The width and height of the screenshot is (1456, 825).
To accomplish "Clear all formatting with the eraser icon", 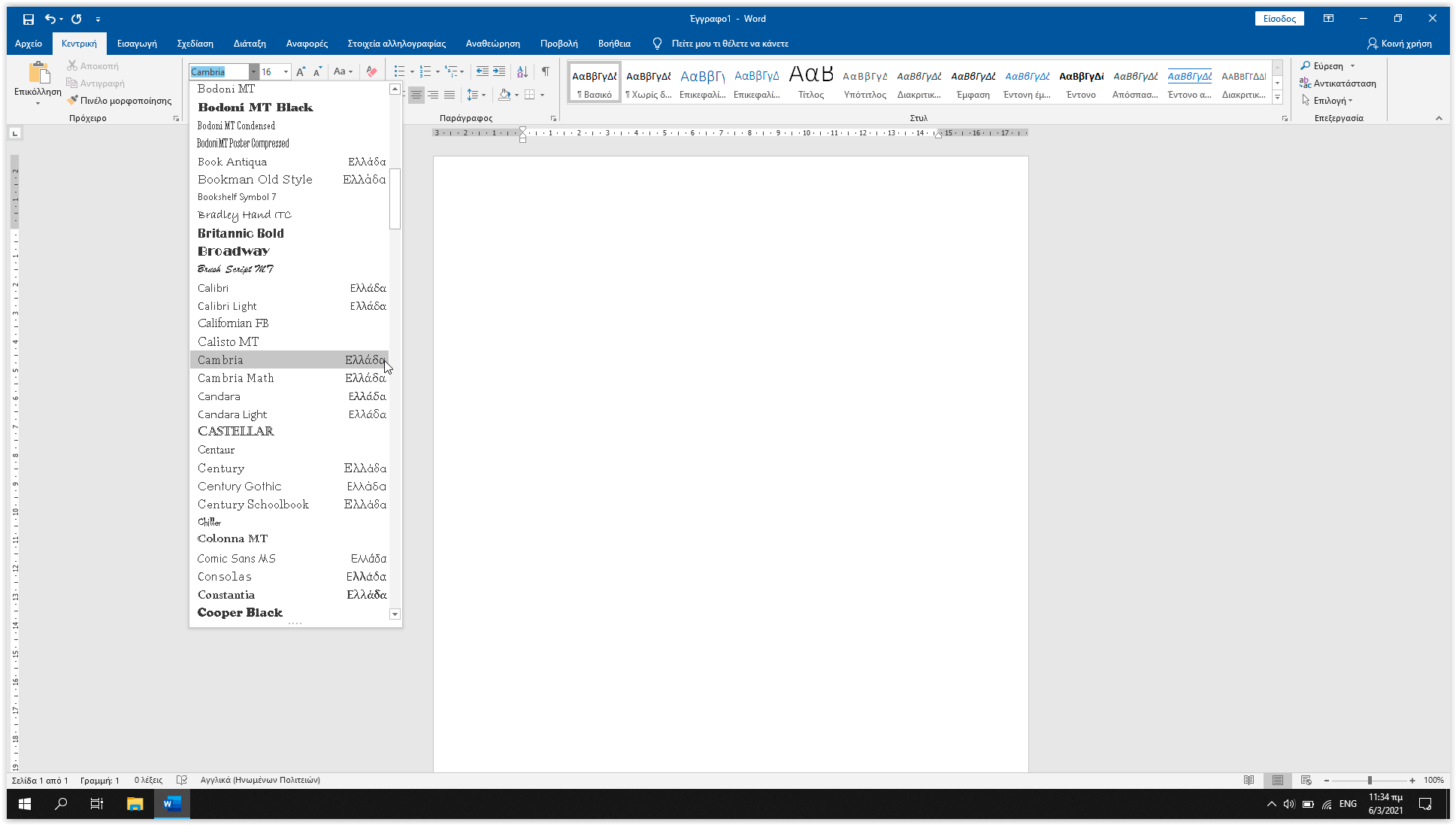I will pos(371,71).
